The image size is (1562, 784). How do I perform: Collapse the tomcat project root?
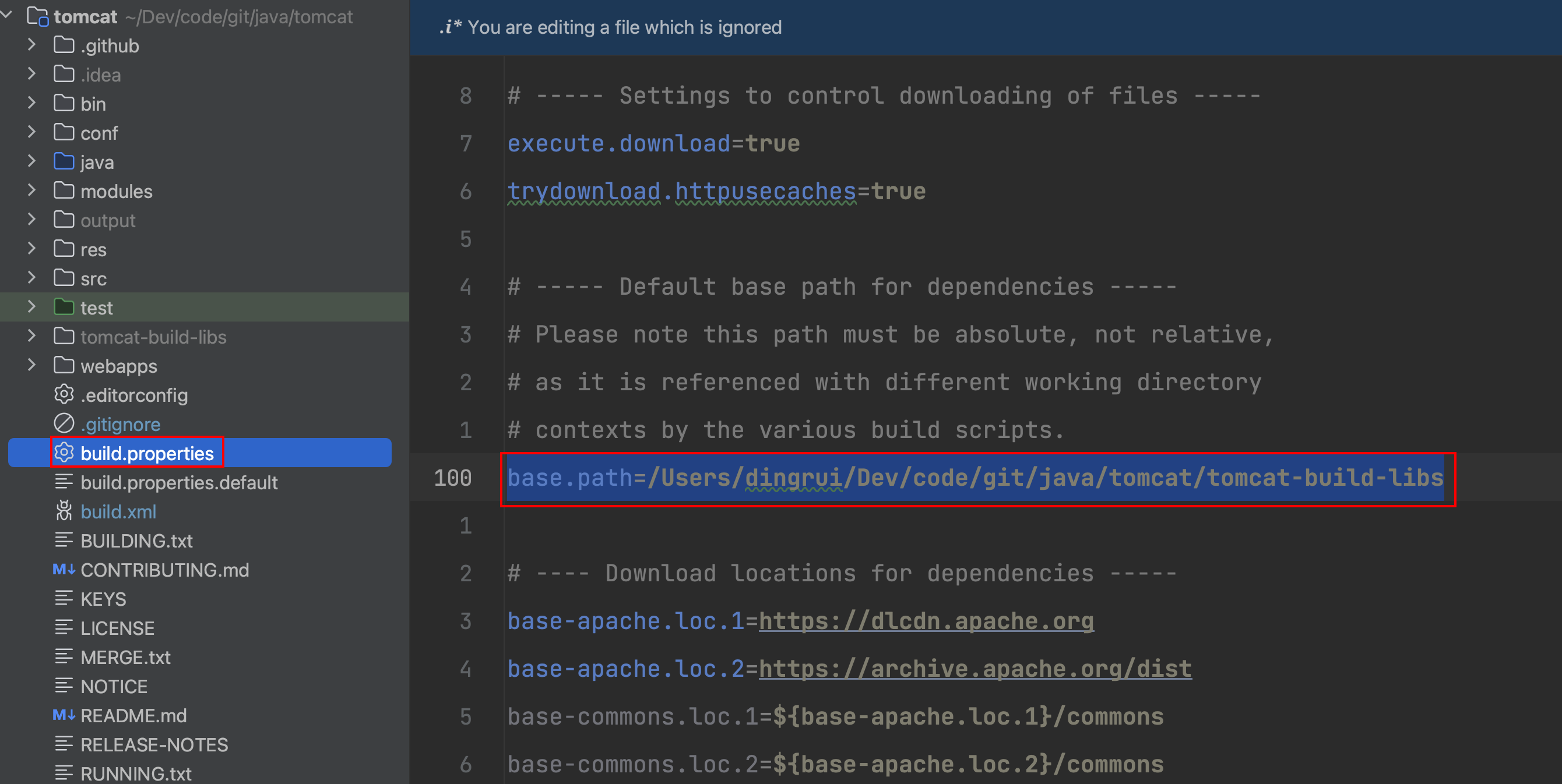click(7, 16)
